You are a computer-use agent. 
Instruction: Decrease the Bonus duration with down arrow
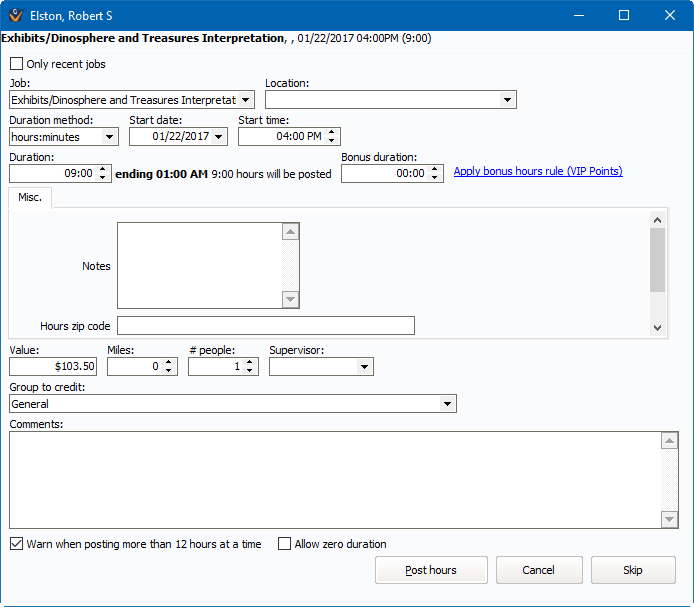click(435, 178)
